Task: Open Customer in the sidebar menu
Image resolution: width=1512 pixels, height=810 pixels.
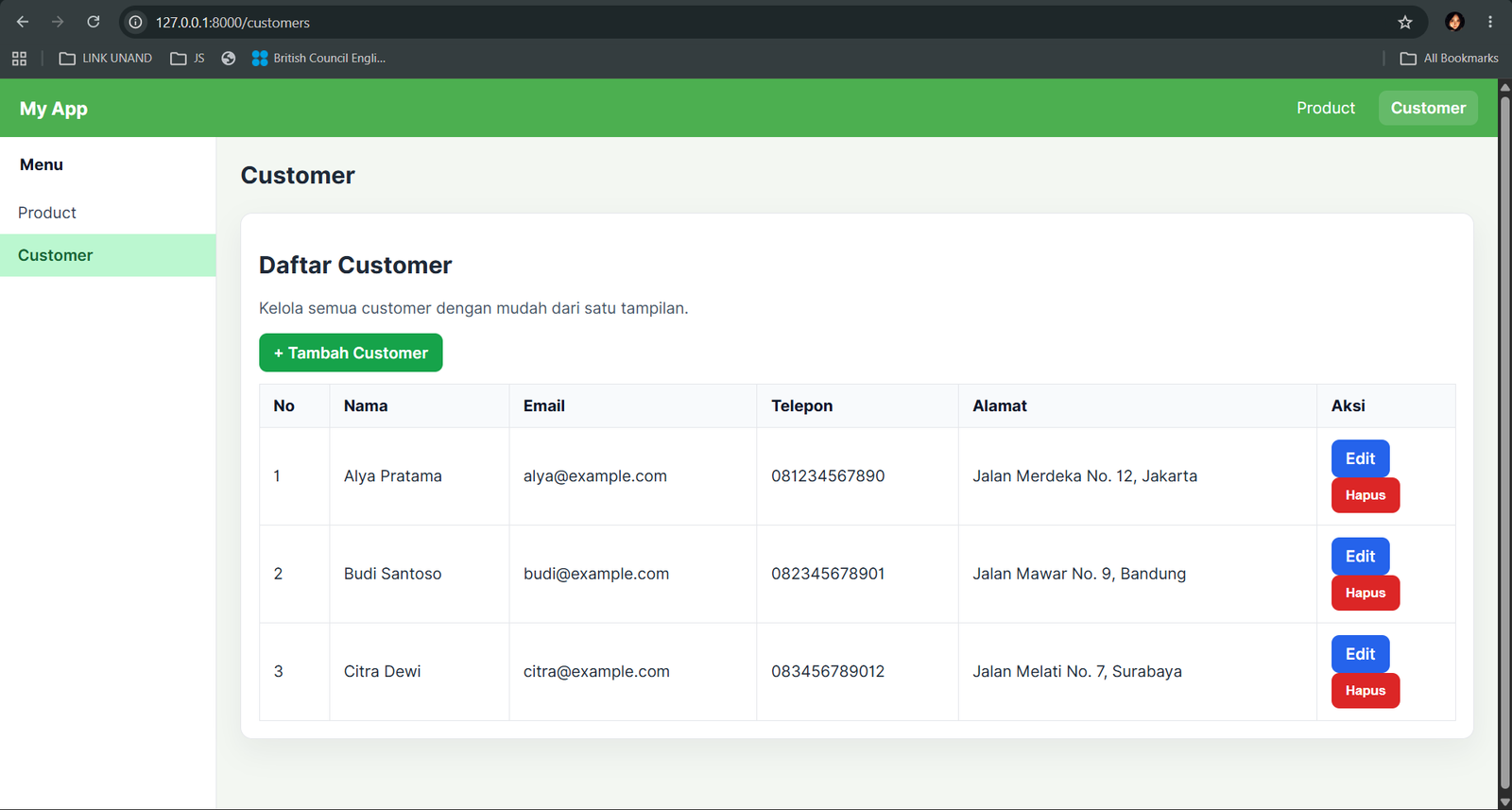Action: [108, 255]
